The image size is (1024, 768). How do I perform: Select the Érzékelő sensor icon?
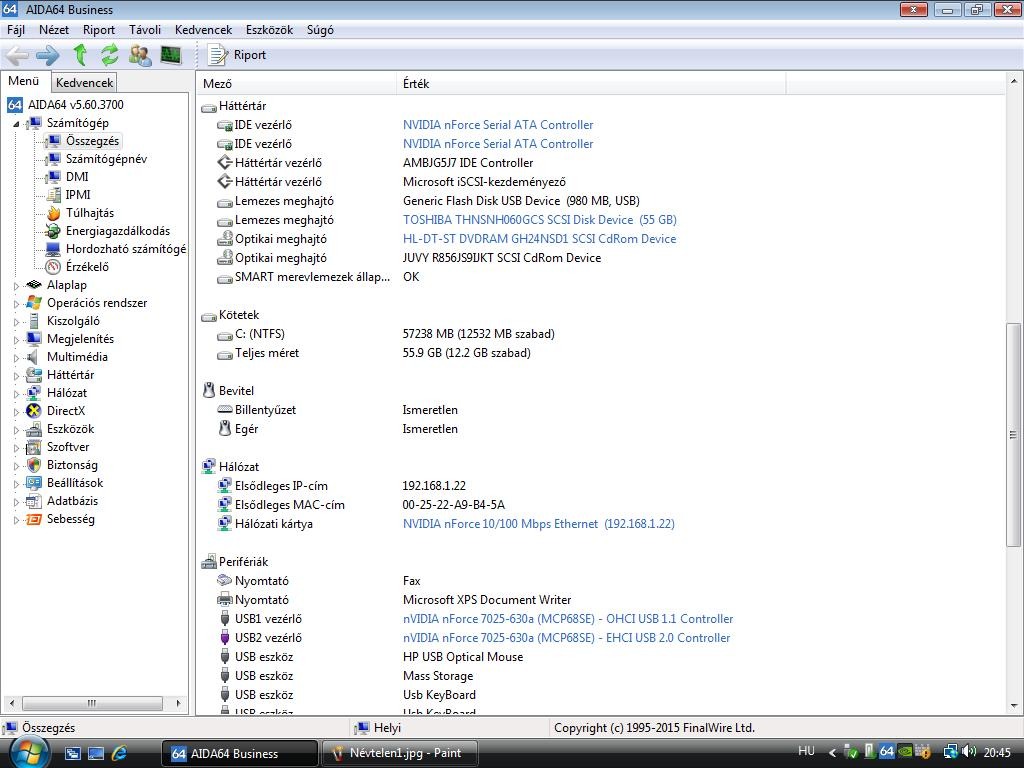click(x=53, y=266)
